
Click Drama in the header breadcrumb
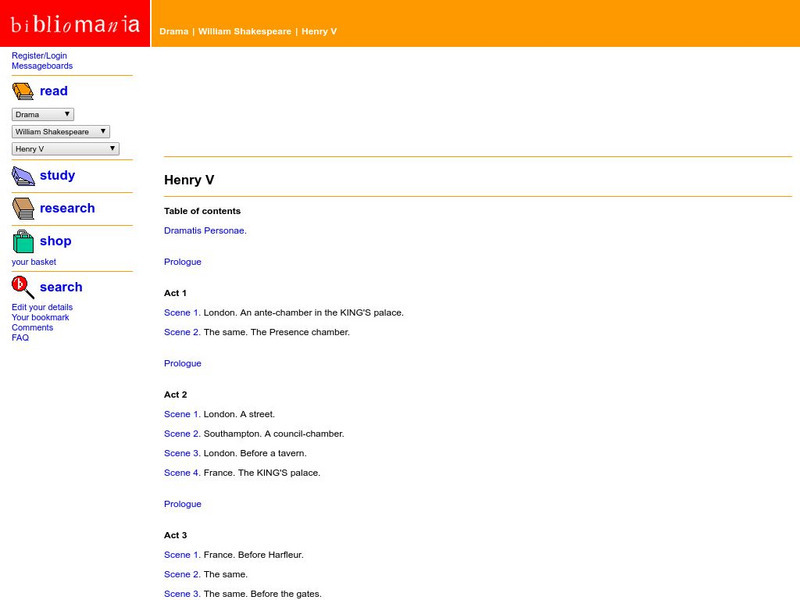click(x=173, y=31)
